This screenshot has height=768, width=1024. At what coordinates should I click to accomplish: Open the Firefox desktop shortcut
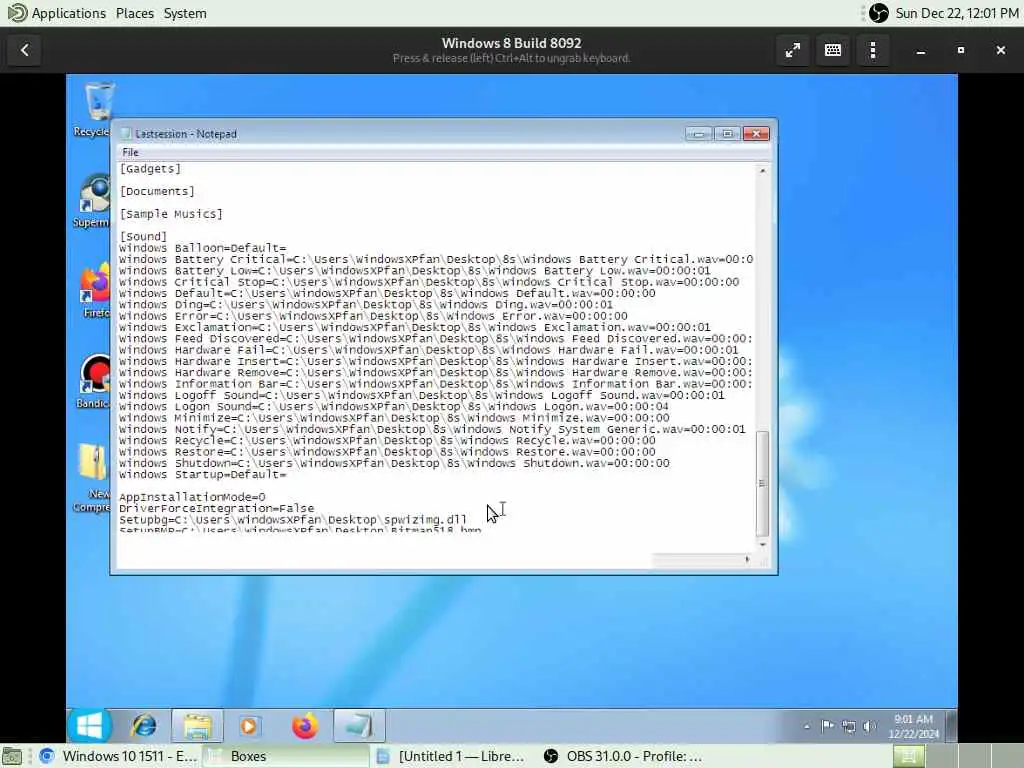pos(95,290)
